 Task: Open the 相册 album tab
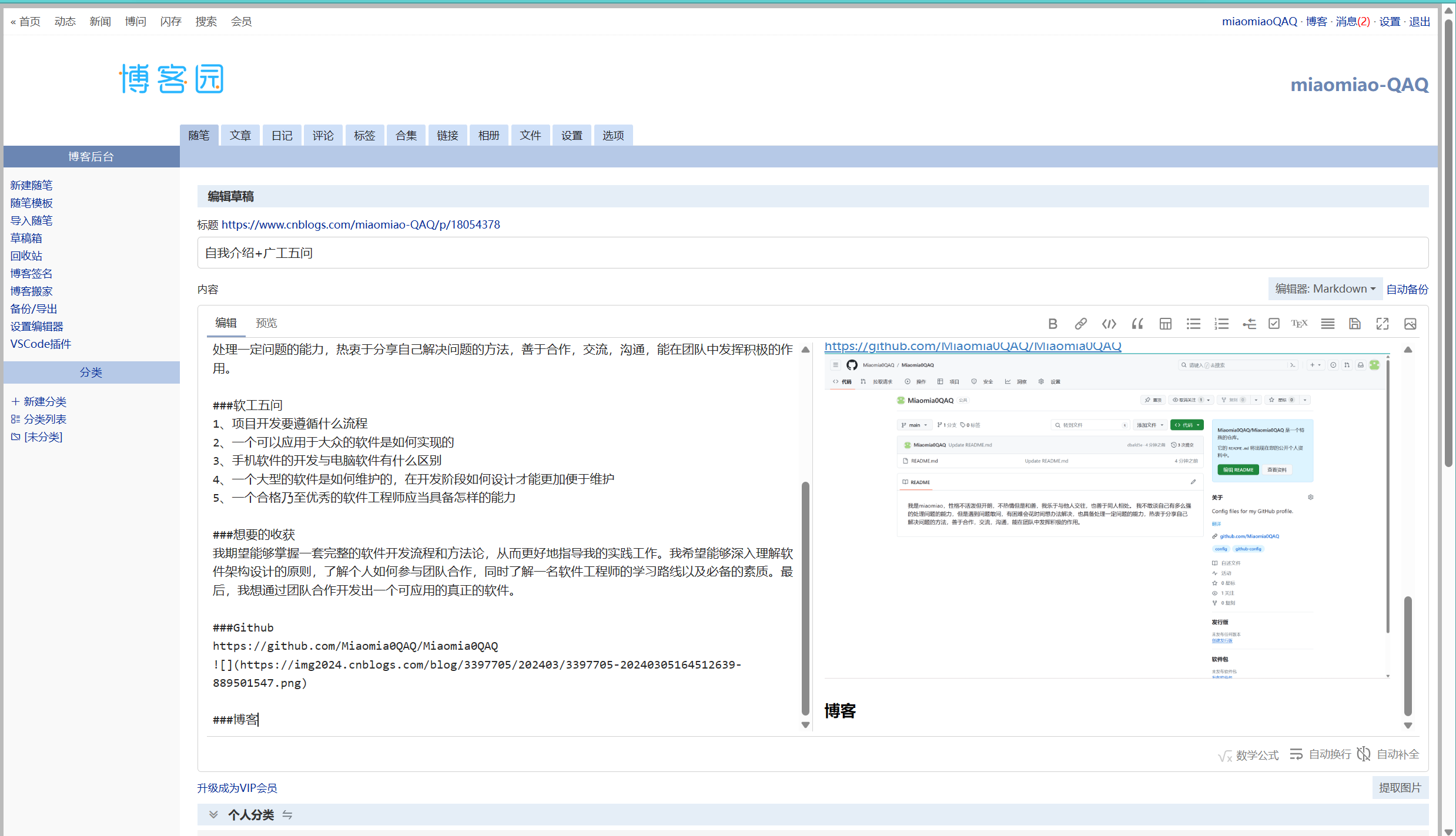point(488,136)
